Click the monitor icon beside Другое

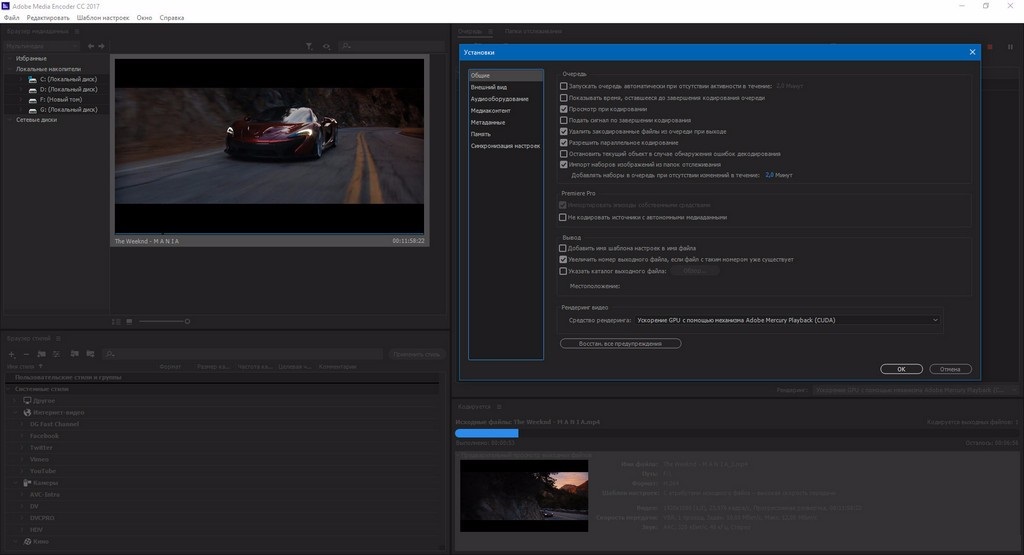pyautogui.click(x=27, y=400)
